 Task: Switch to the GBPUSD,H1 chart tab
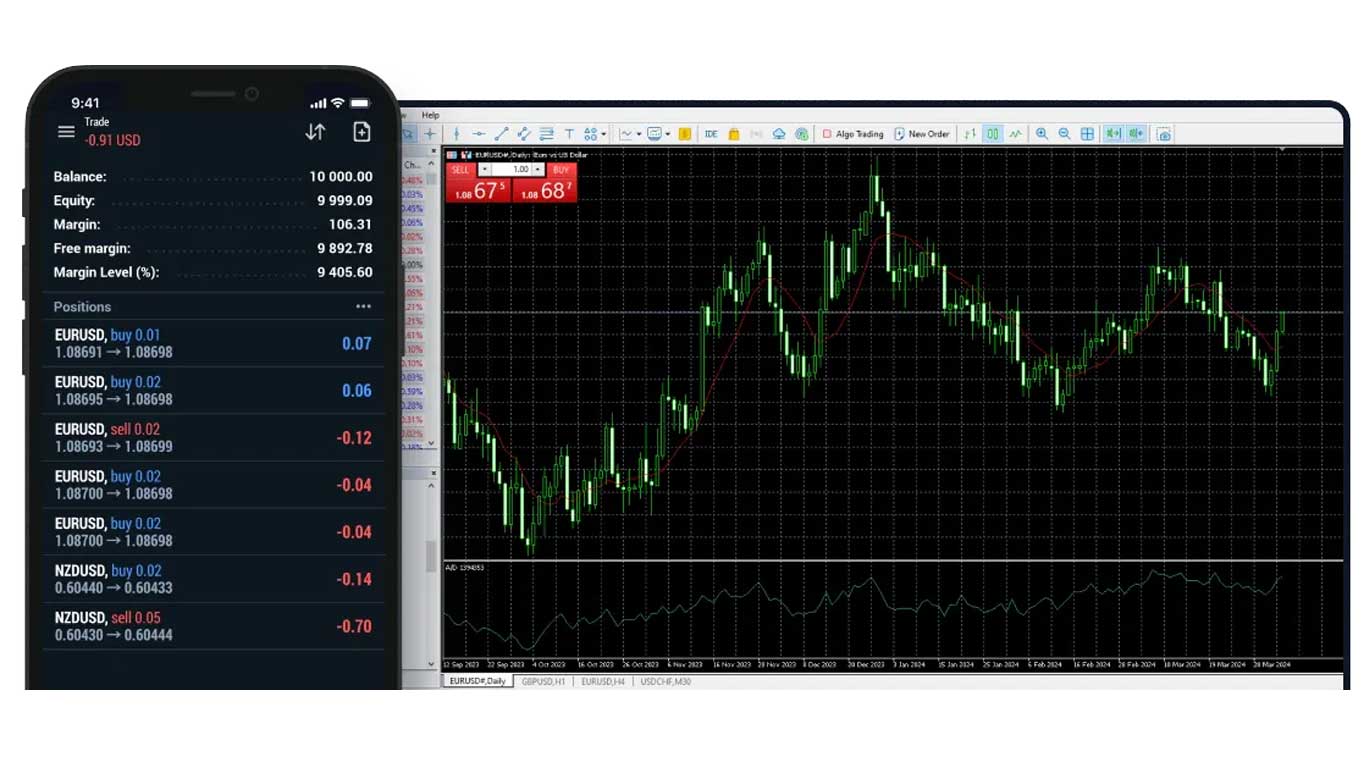pyautogui.click(x=544, y=681)
